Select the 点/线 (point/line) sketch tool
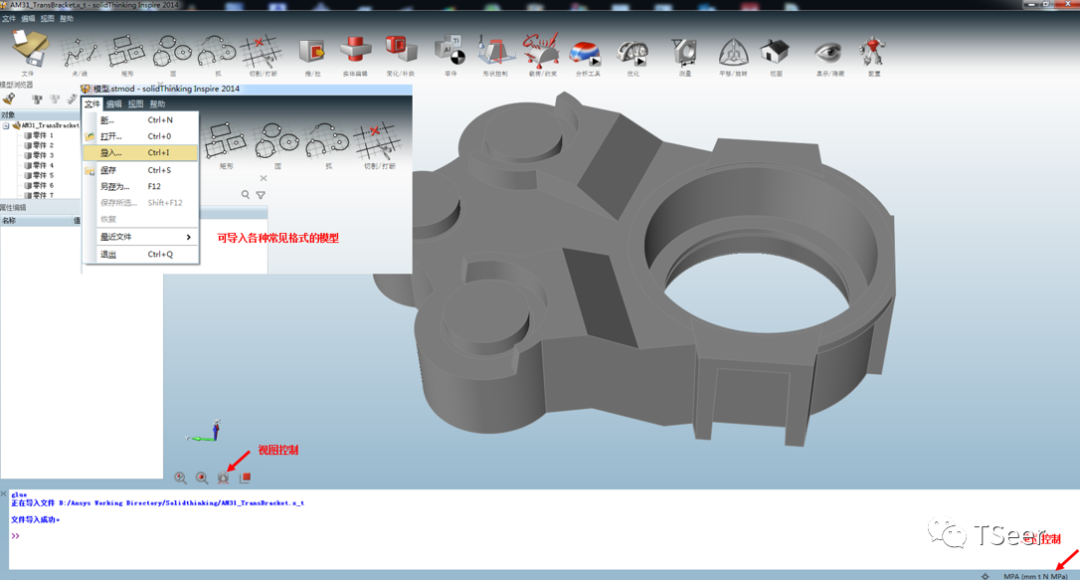The image size is (1080, 580). (79, 53)
